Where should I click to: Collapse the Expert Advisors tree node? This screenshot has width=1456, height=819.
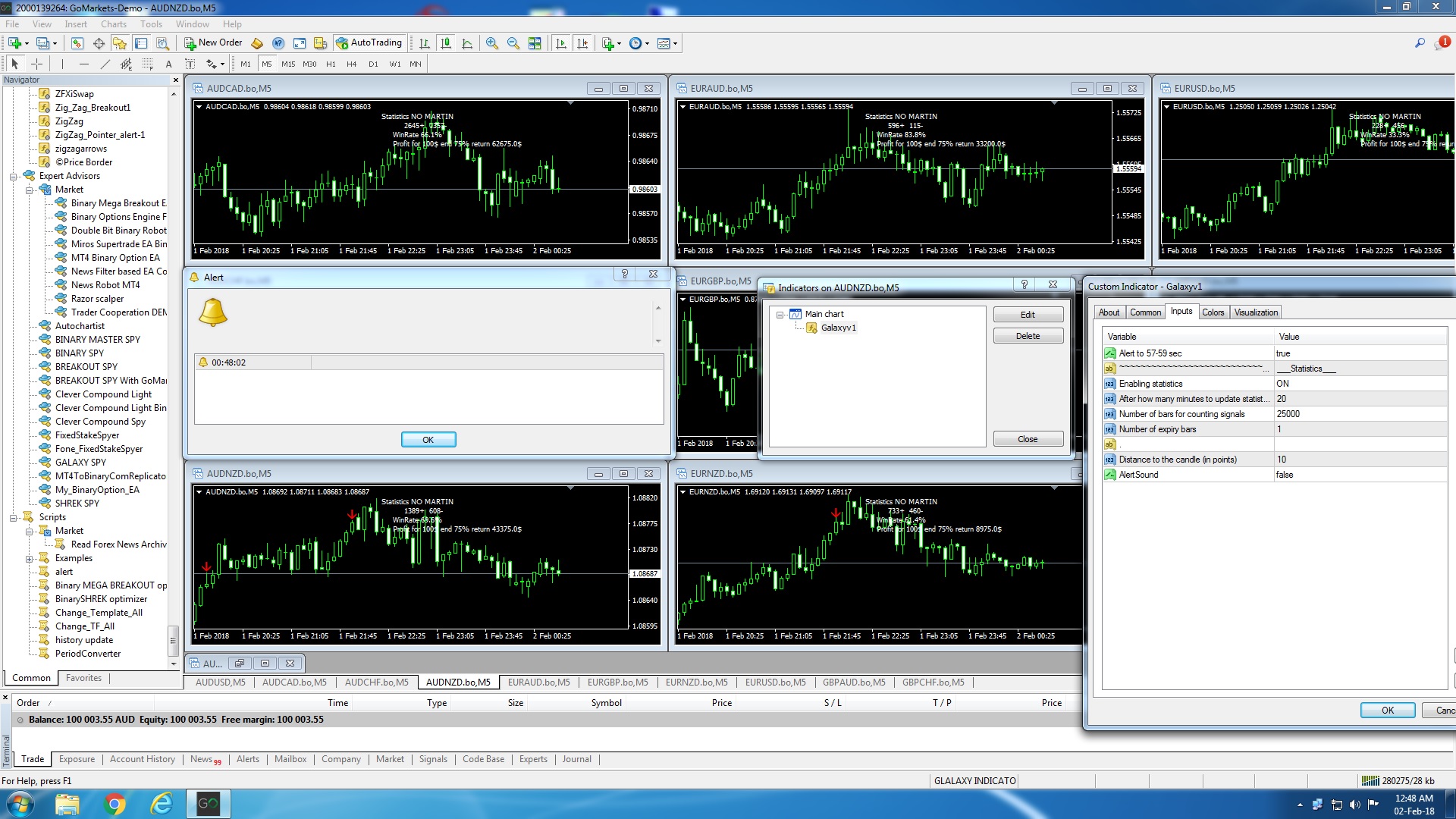click(13, 176)
